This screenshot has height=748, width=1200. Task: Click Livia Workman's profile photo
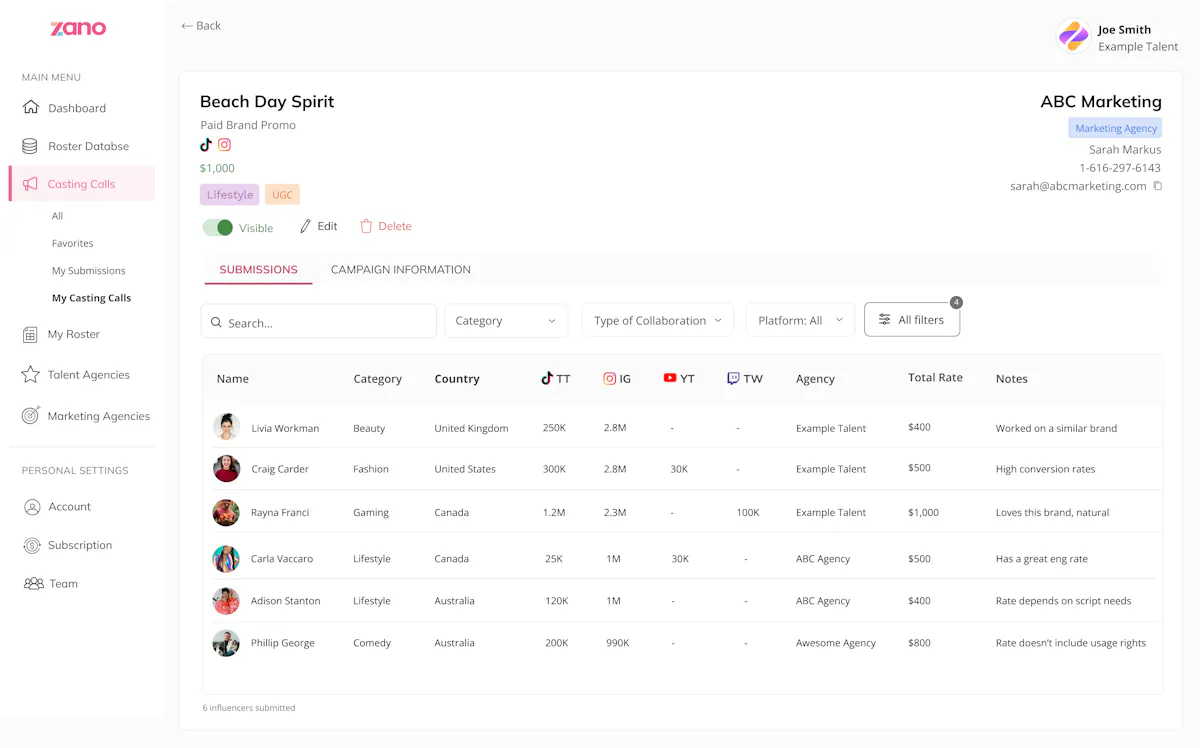[x=227, y=427]
